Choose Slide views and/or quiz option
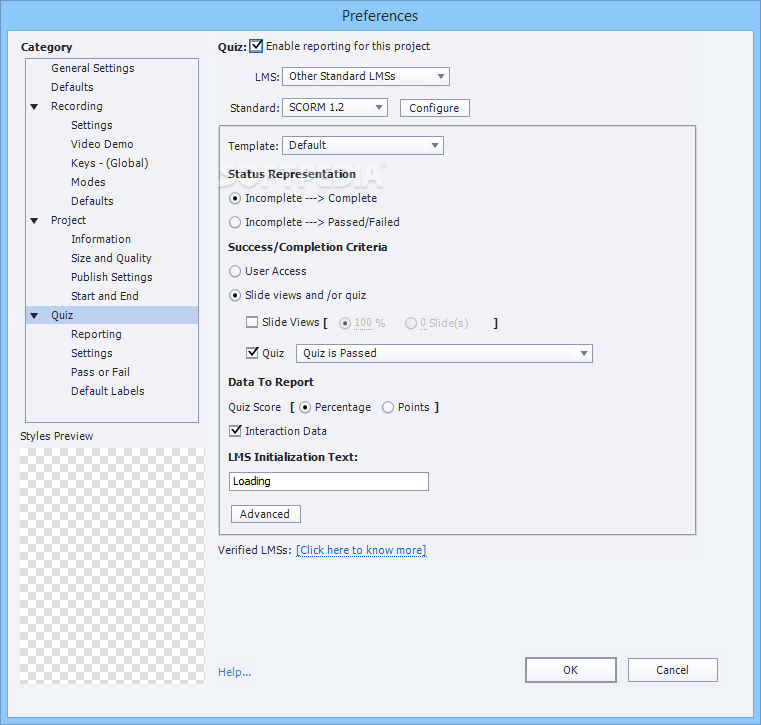 [x=235, y=295]
